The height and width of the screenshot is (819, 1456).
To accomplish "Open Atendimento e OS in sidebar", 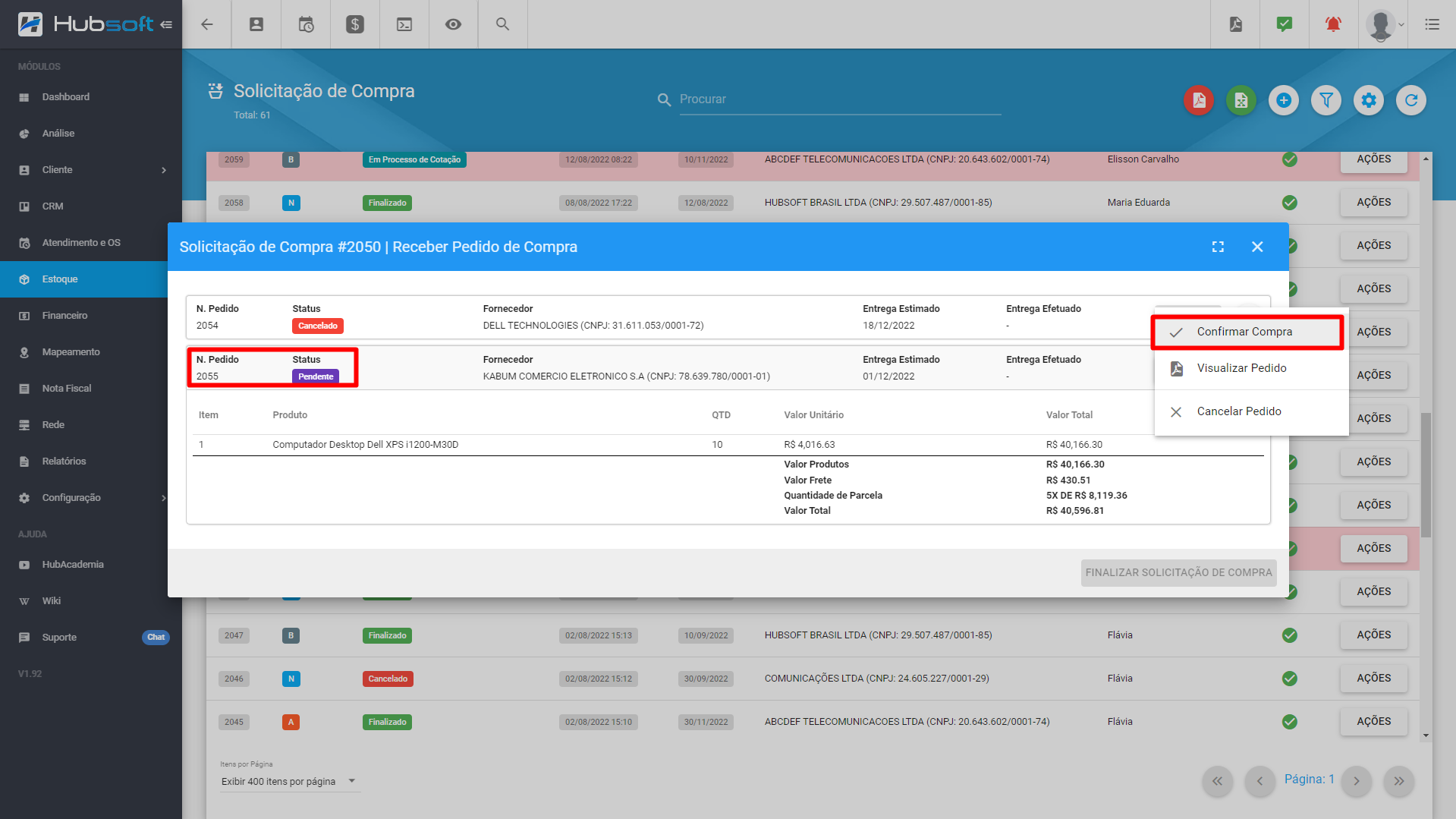I will click(x=91, y=243).
